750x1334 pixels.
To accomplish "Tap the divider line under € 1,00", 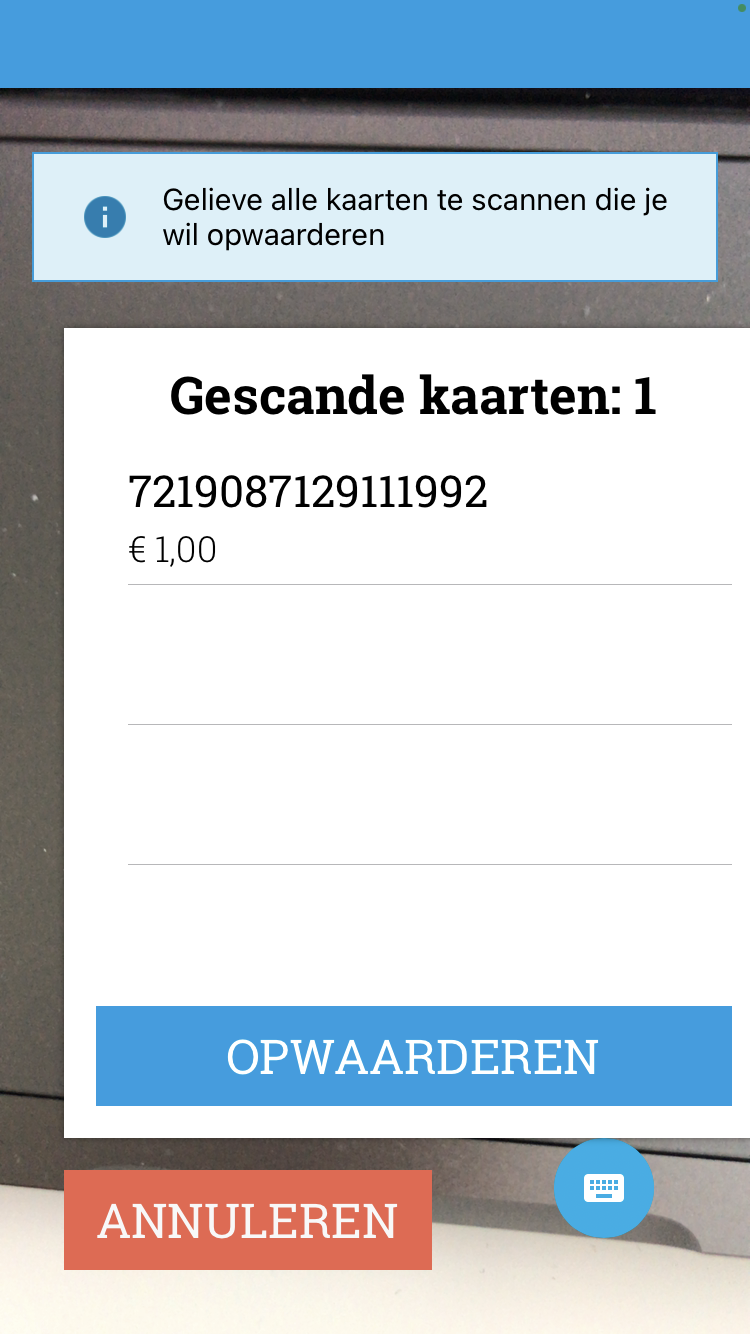I will tap(430, 585).
